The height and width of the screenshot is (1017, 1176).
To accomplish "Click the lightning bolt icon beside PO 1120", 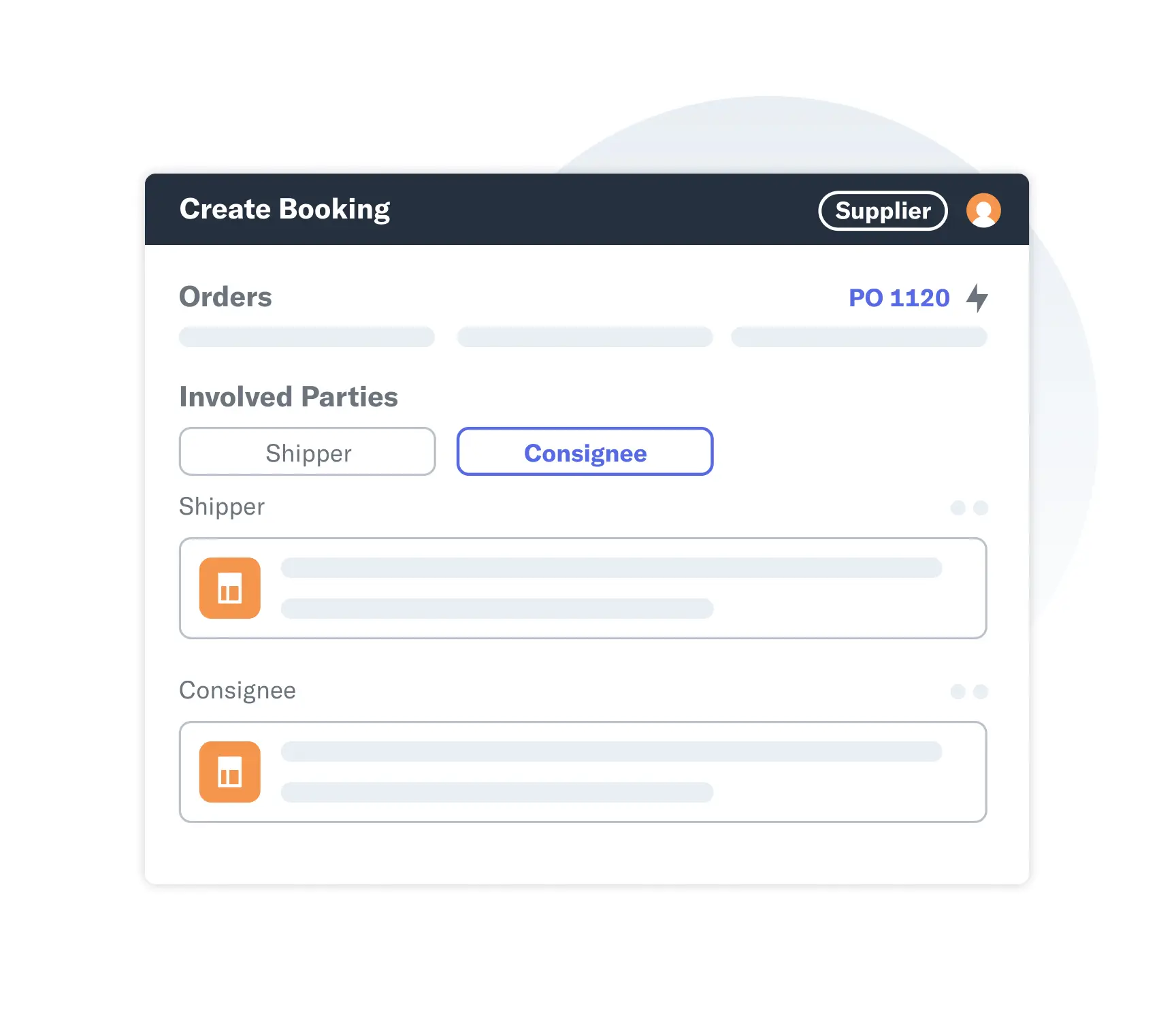I will 977,297.
